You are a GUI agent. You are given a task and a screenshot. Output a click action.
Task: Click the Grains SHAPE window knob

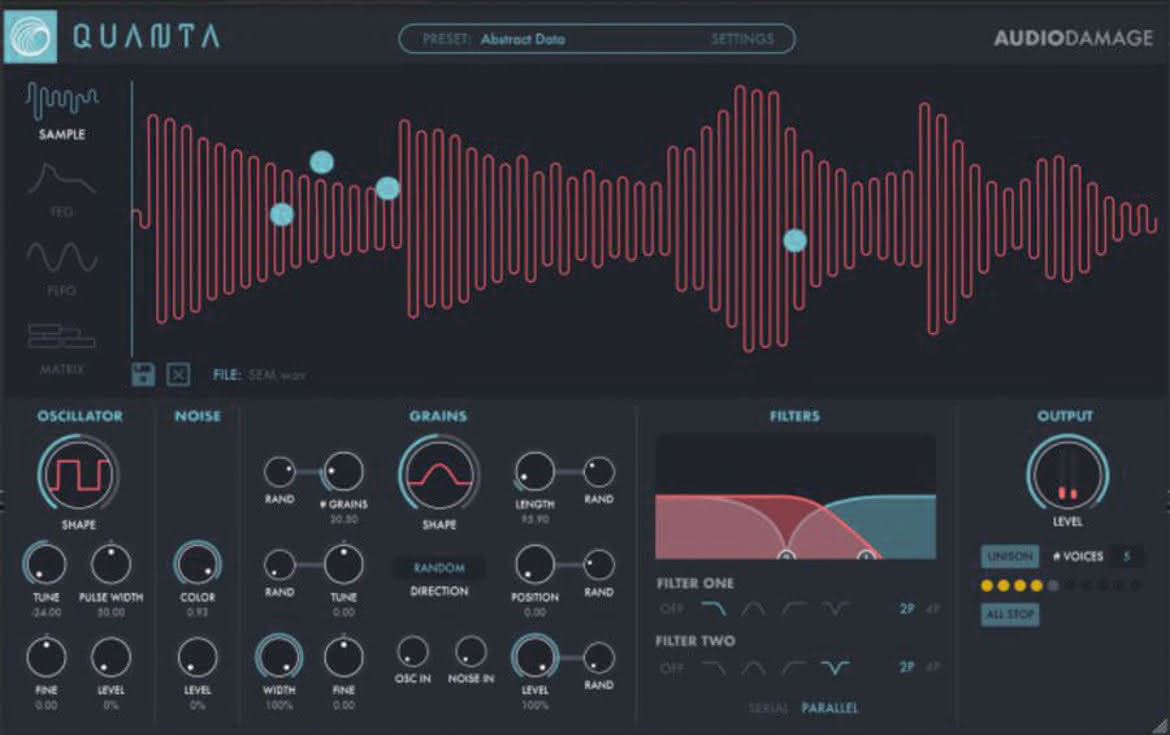(x=439, y=475)
